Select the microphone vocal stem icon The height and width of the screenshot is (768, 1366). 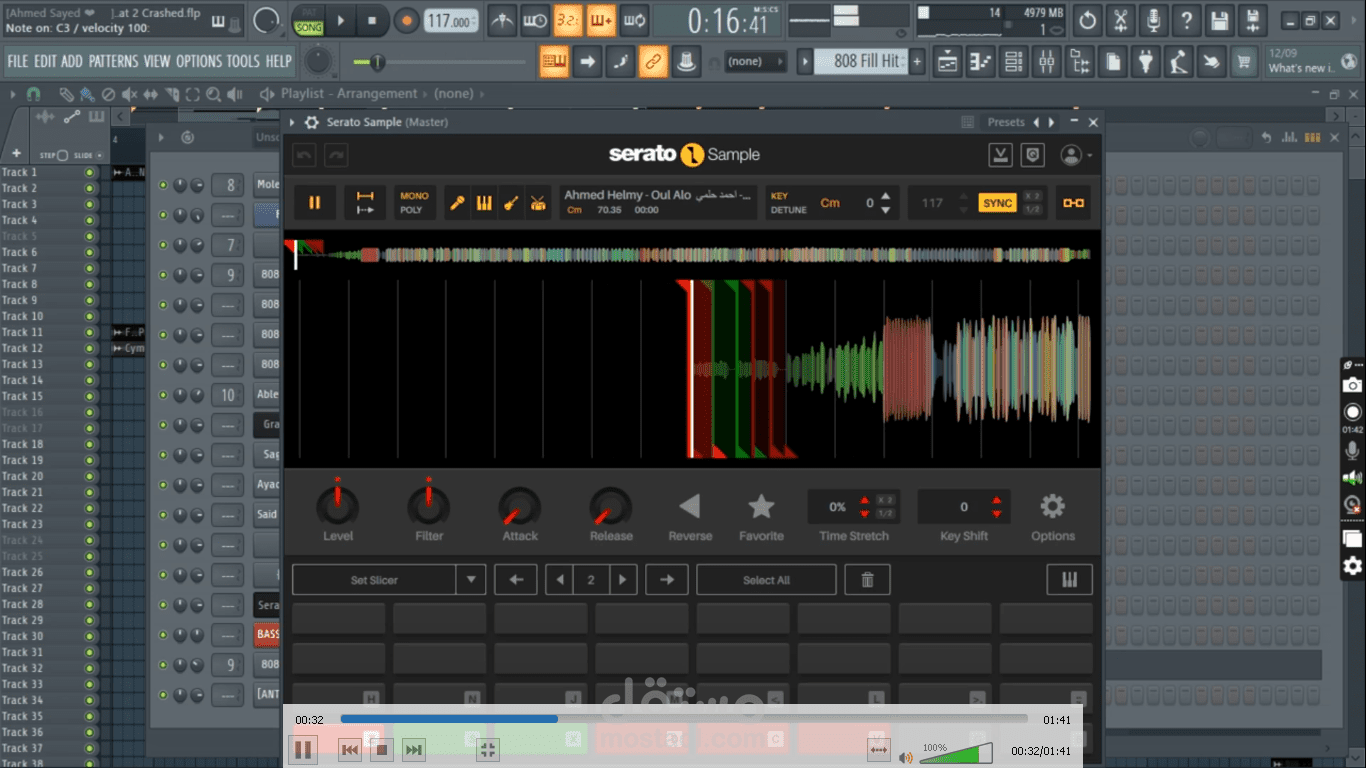457,203
